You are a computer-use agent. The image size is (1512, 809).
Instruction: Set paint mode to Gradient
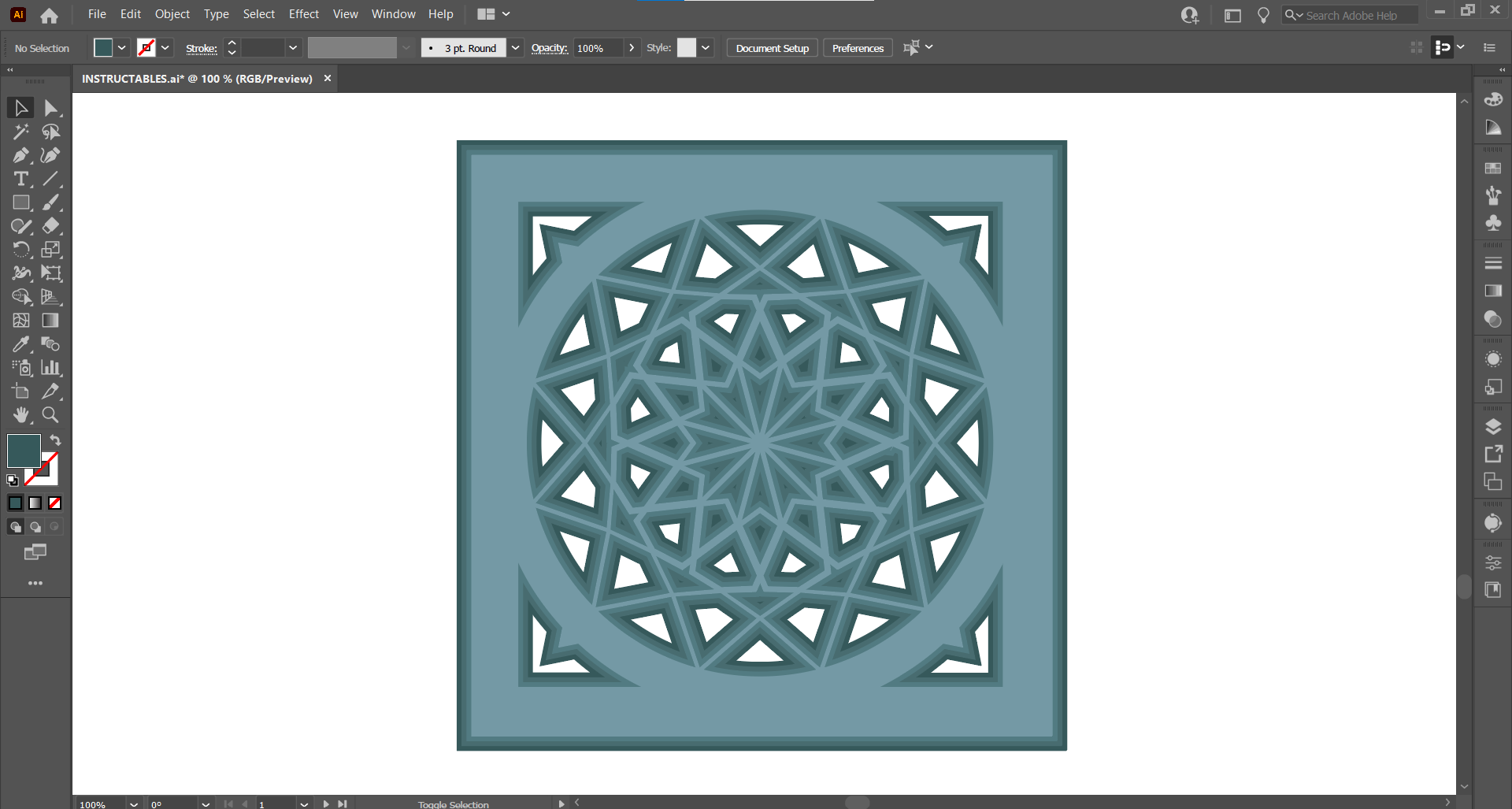[35, 503]
